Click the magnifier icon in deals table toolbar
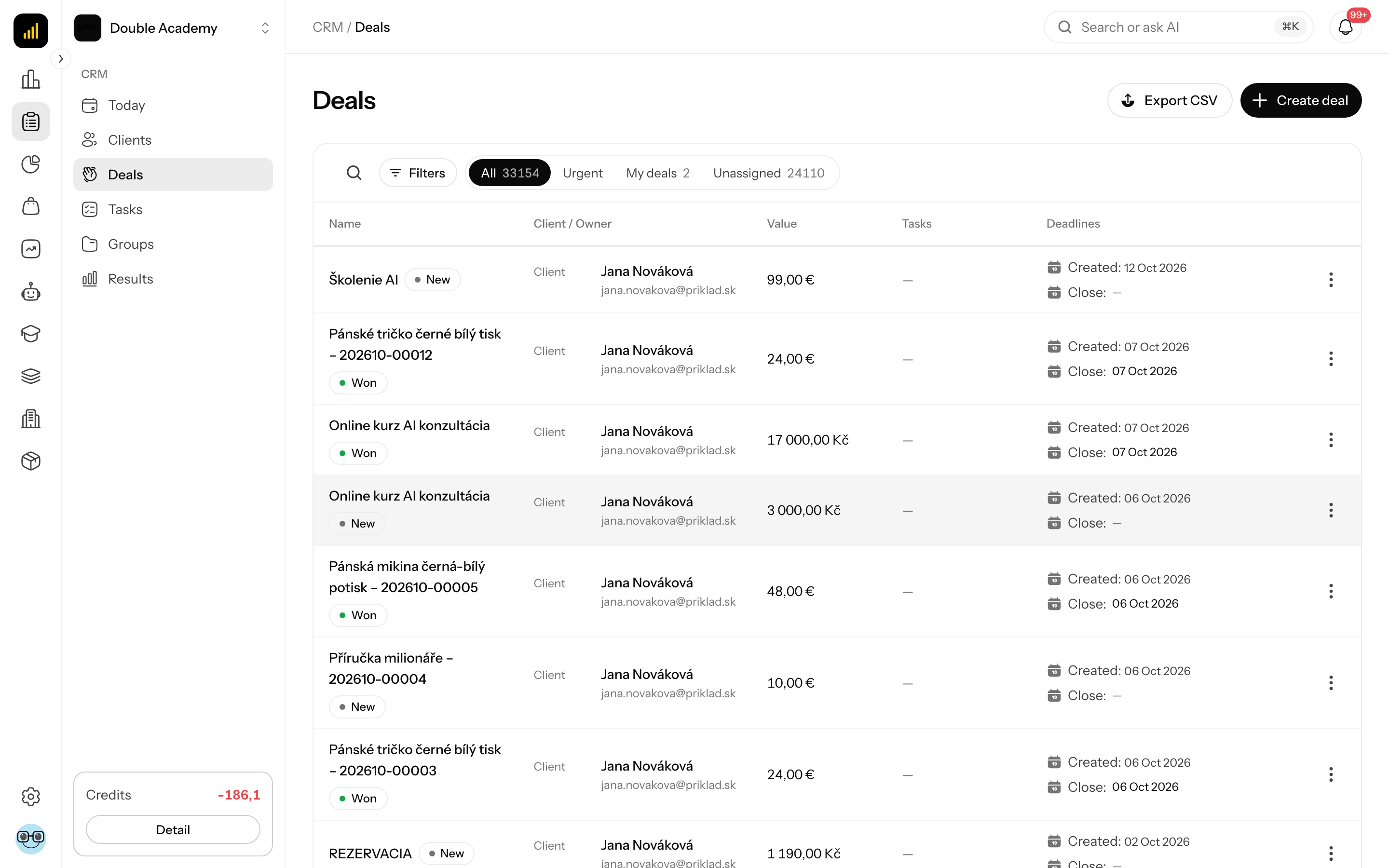Screen dimensions: 1389x868 tap(354, 173)
